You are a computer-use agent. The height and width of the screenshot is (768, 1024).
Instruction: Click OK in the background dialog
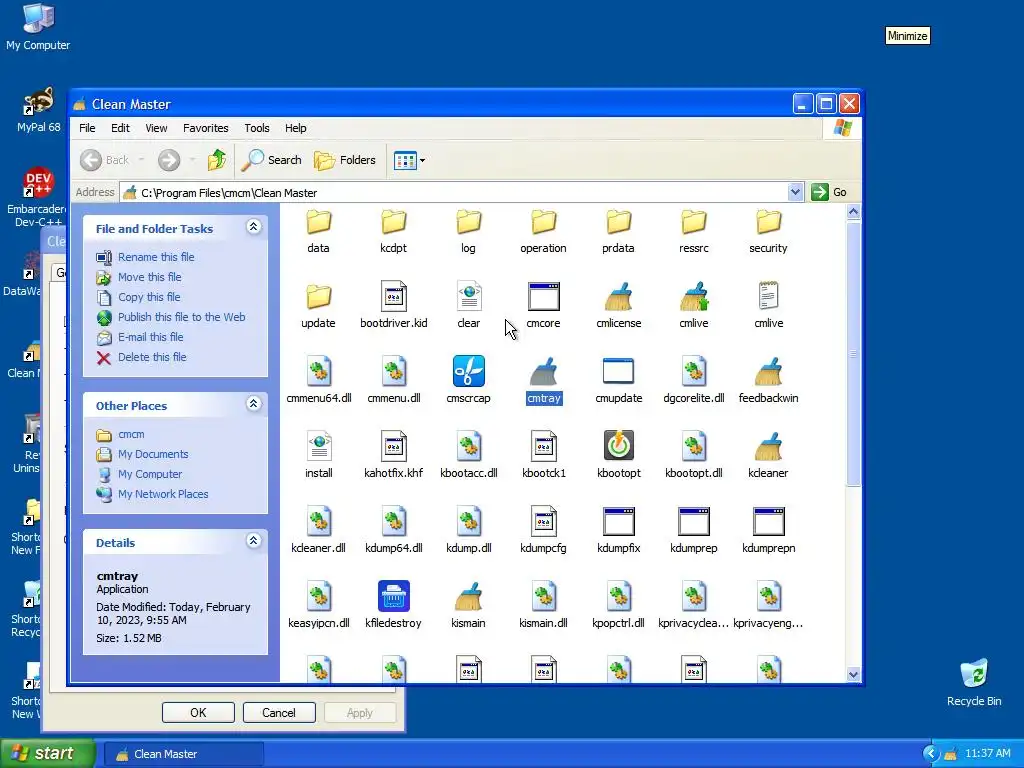click(198, 712)
